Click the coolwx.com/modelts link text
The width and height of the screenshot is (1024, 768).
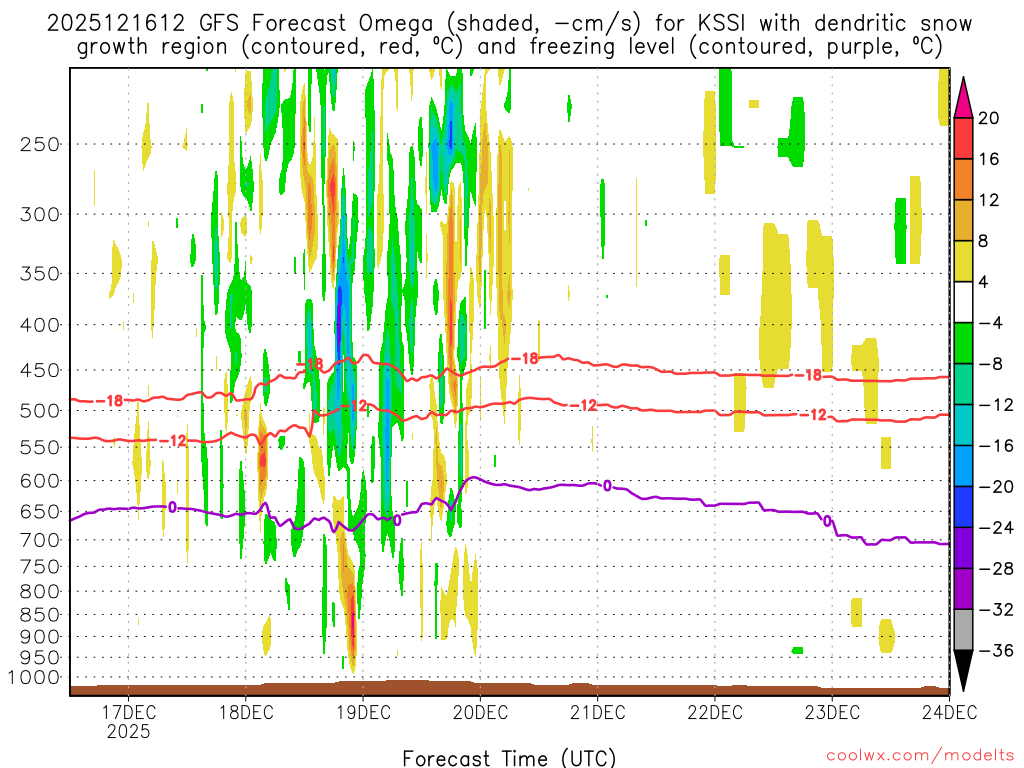tap(920, 755)
